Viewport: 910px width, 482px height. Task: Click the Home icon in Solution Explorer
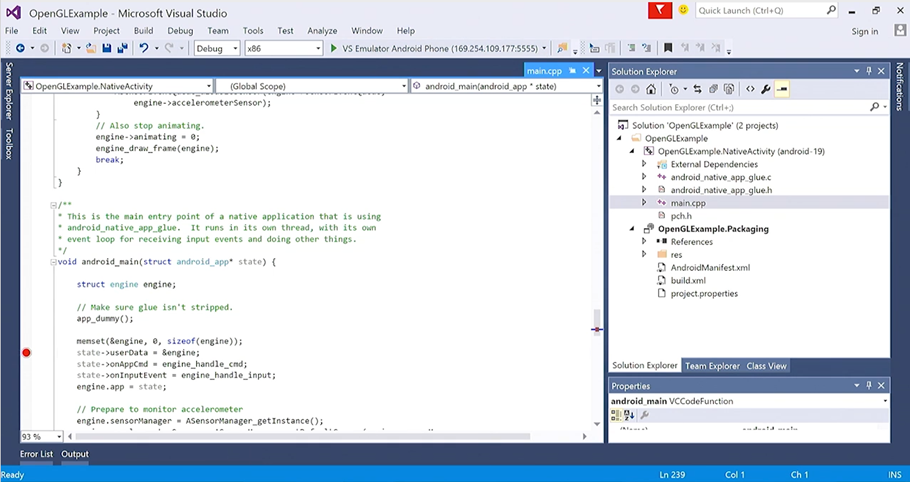(x=651, y=89)
